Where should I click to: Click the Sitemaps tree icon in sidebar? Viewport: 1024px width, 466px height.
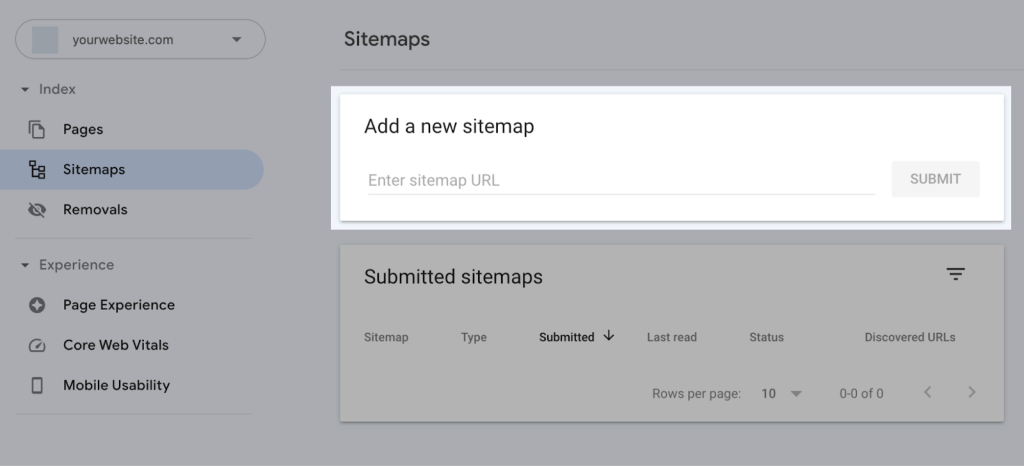[37, 170]
